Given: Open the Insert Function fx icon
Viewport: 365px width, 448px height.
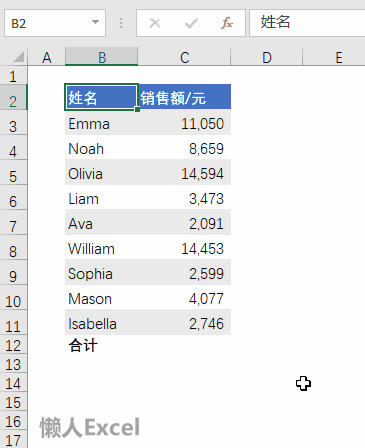Looking at the screenshot, I should (x=227, y=23).
